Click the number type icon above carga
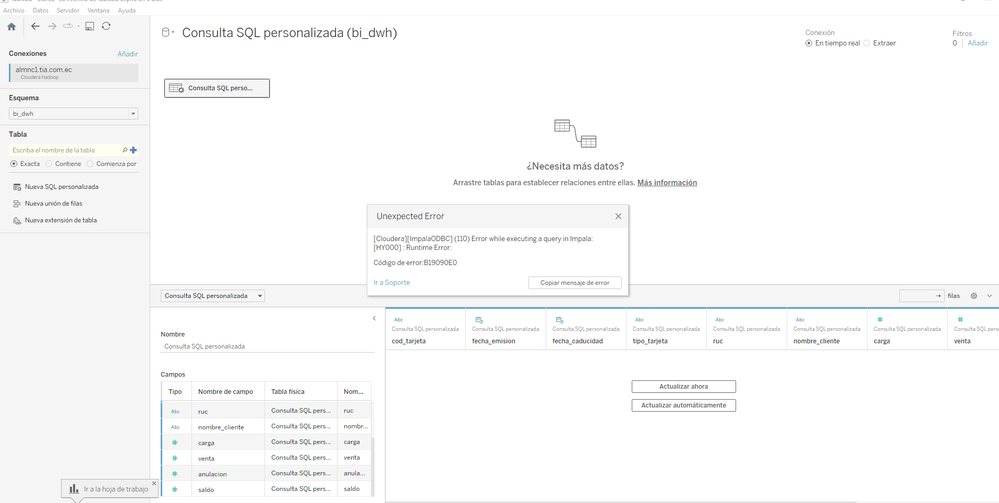This screenshot has width=999, height=503. [880, 319]
